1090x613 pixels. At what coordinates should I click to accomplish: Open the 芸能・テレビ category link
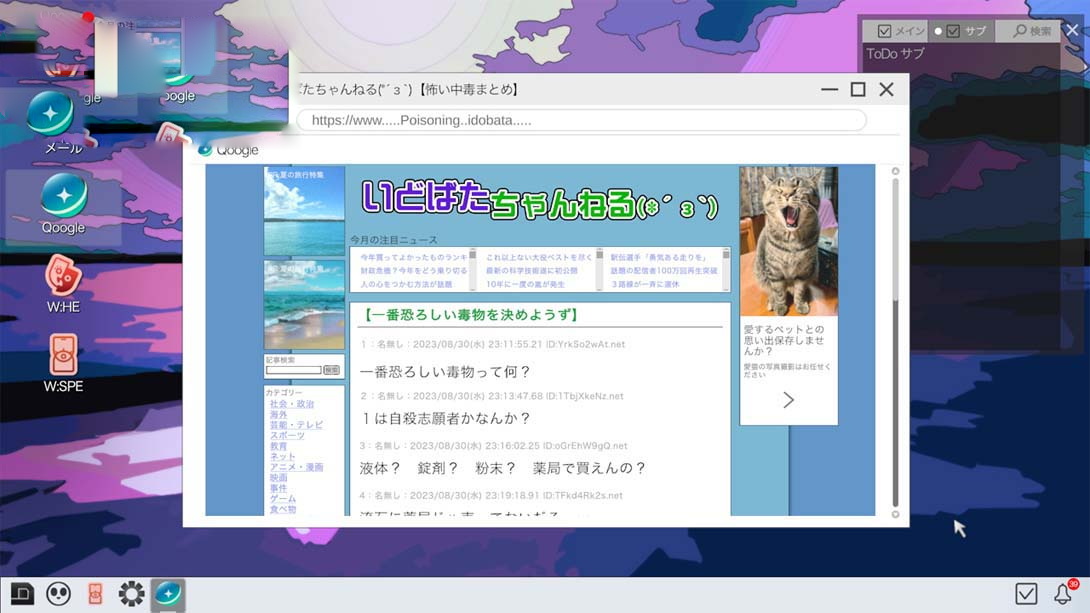(296, 425)
